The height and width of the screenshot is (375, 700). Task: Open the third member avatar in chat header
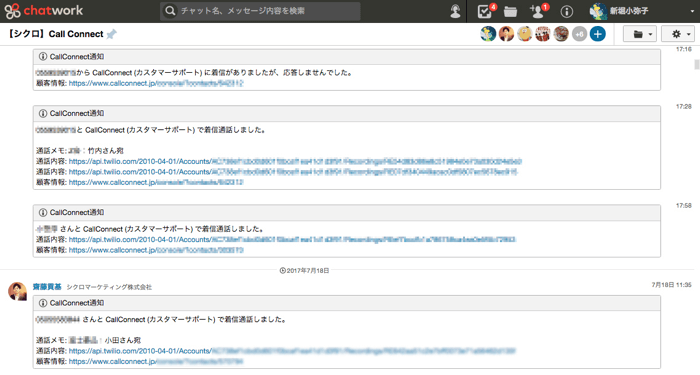[x=525, y=34]
